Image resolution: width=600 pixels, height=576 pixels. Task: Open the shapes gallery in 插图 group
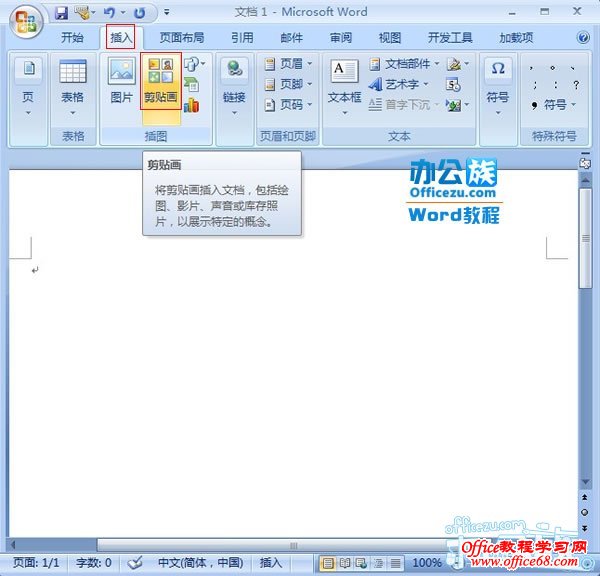coord(194,64)
